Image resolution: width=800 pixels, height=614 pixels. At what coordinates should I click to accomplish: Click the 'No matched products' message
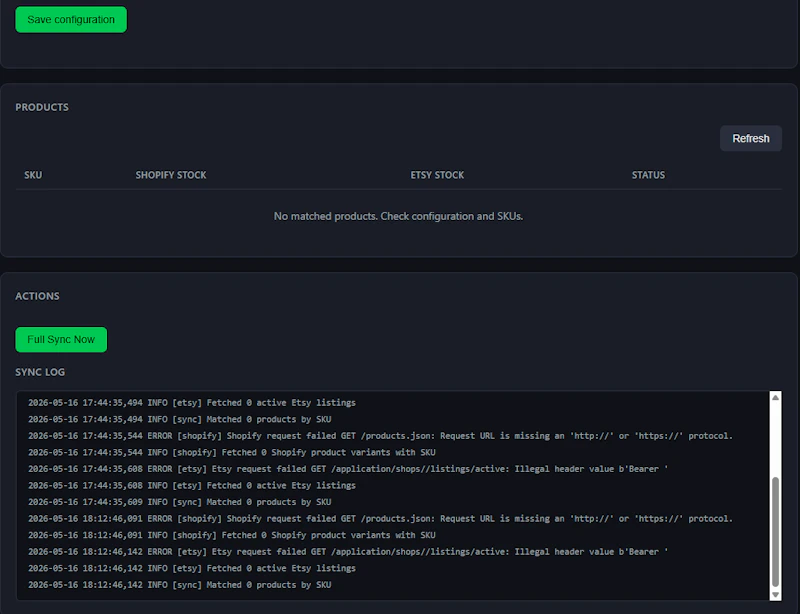coord(398,216)
